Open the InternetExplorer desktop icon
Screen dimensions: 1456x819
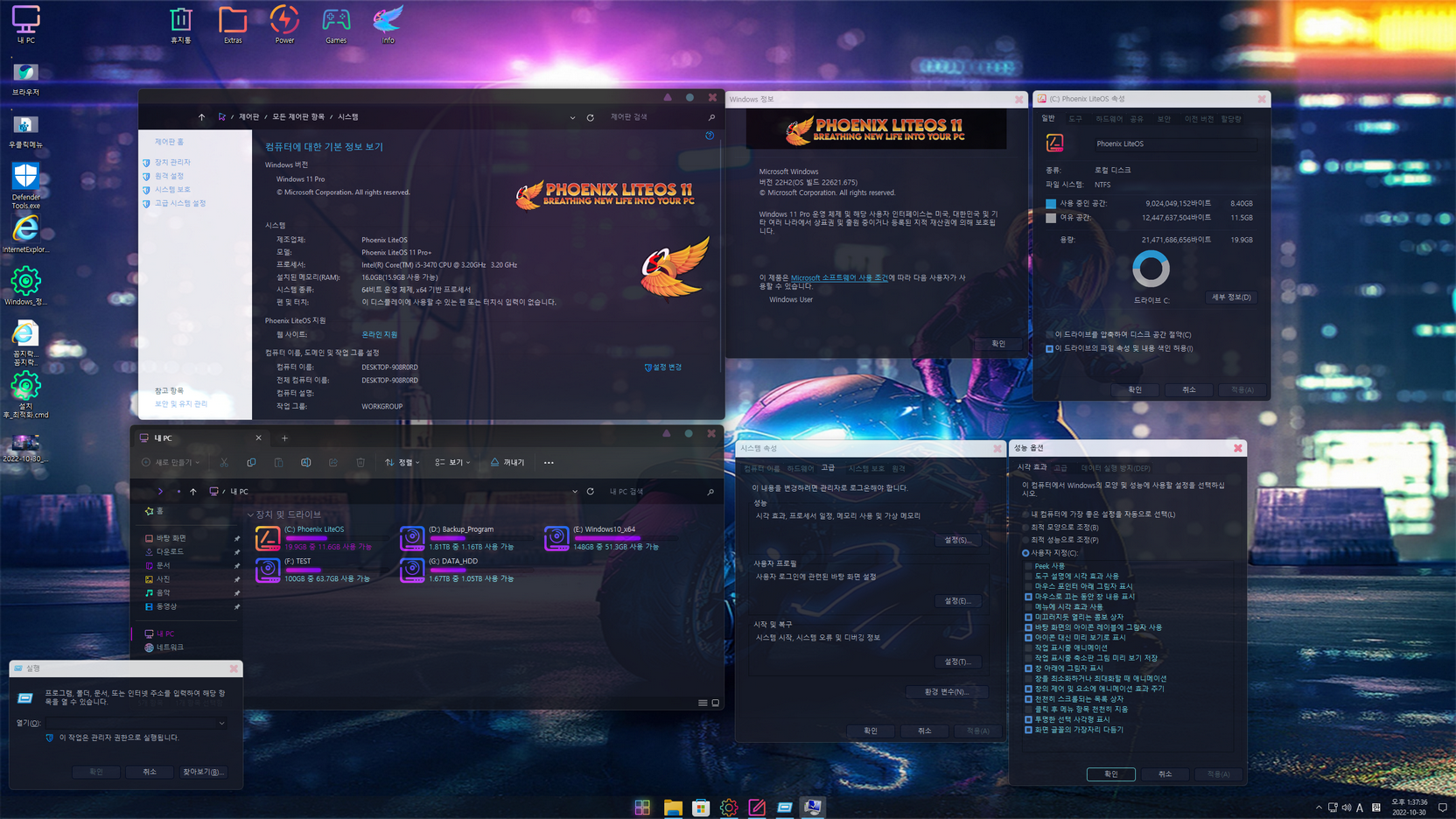(25, 234)
